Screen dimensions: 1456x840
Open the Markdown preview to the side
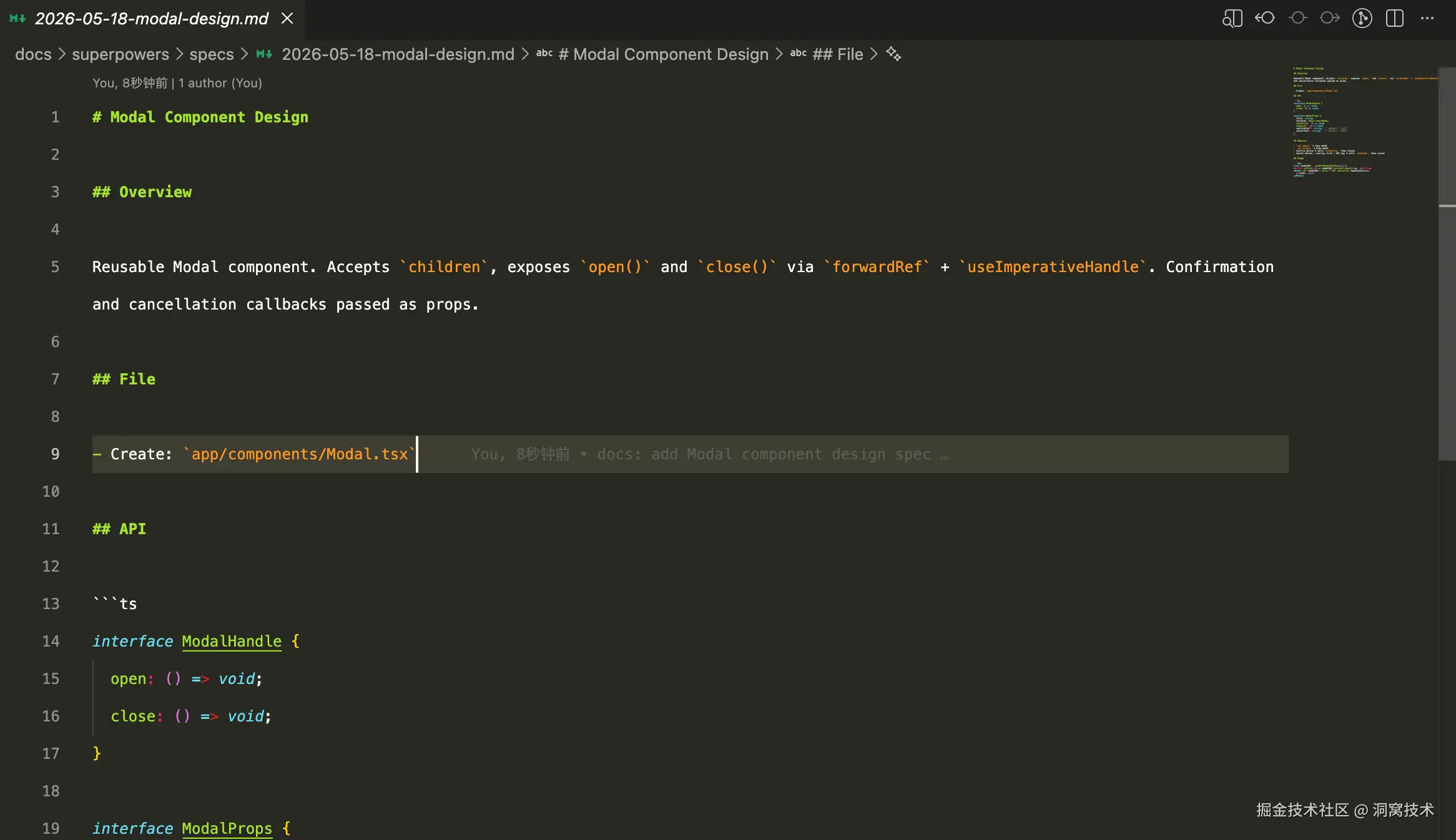click(x=1232, y=19)
